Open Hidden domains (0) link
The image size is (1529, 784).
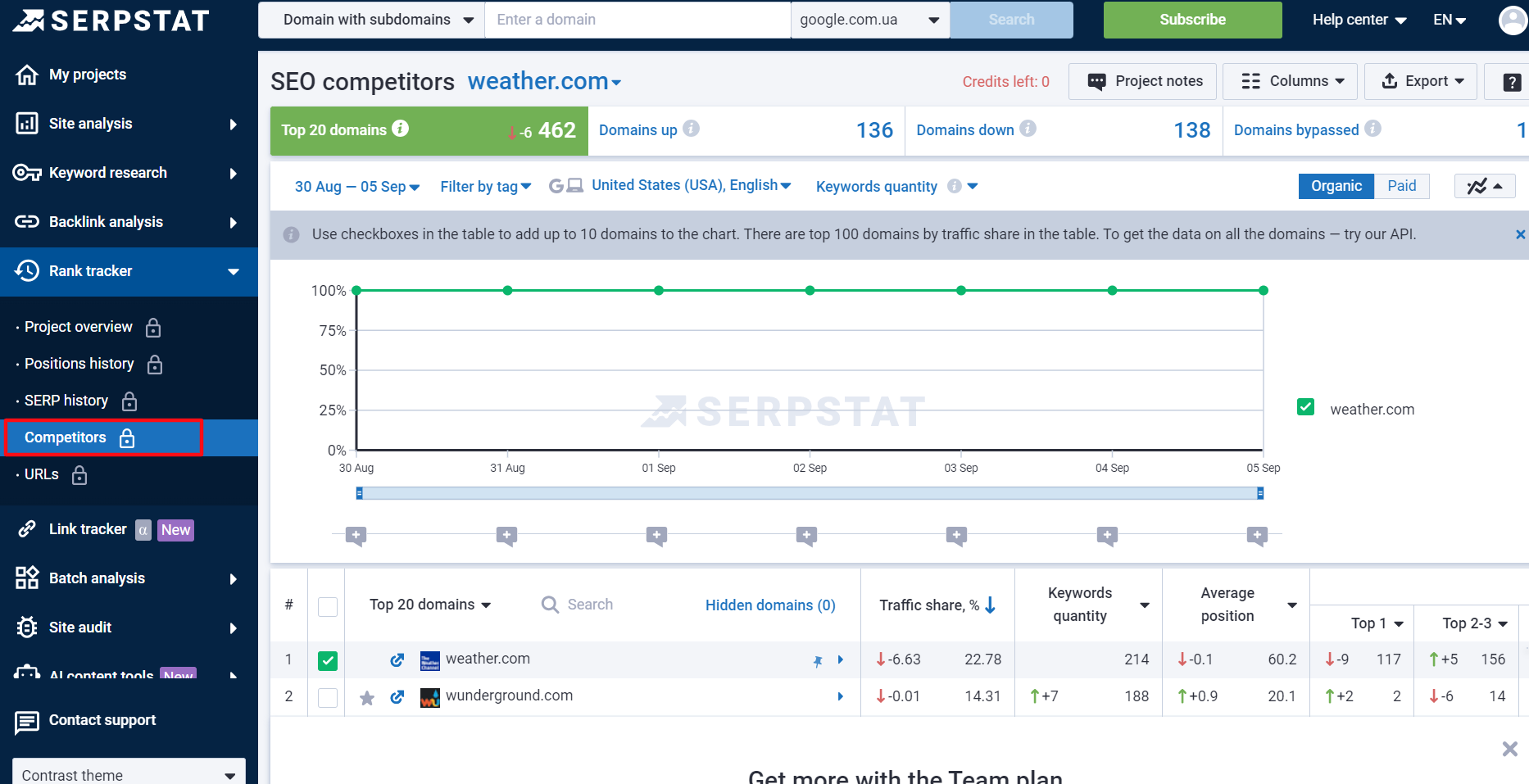[x=770, y=605]
